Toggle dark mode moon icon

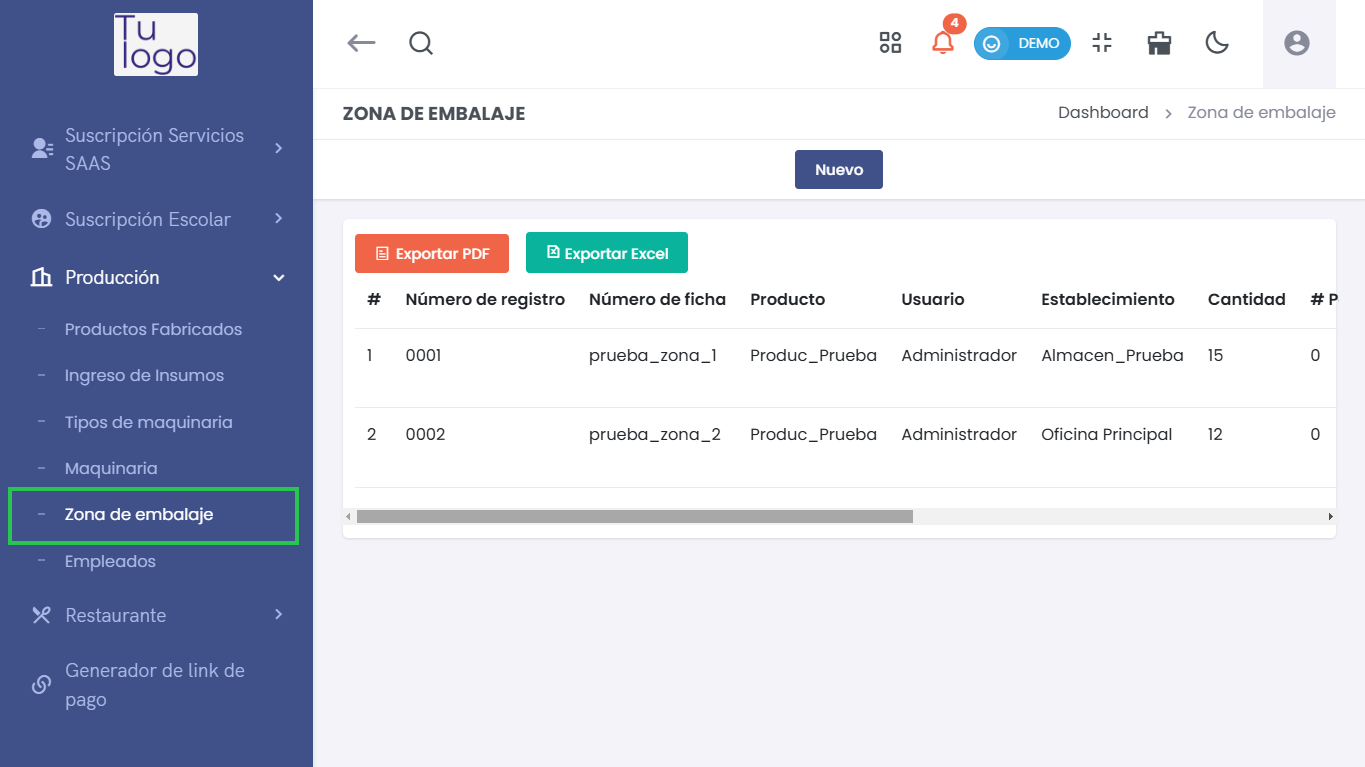pos(1217,43)
